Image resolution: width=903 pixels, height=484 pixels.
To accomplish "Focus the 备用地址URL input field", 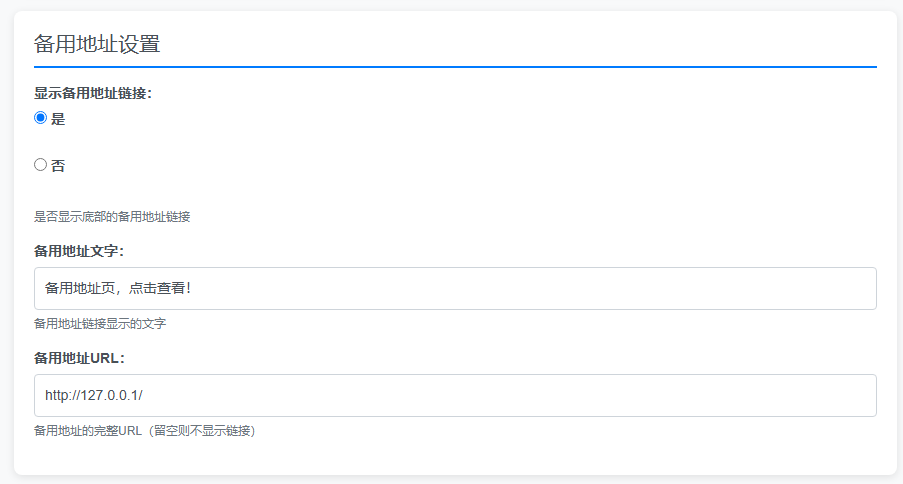I will [455, 395].
